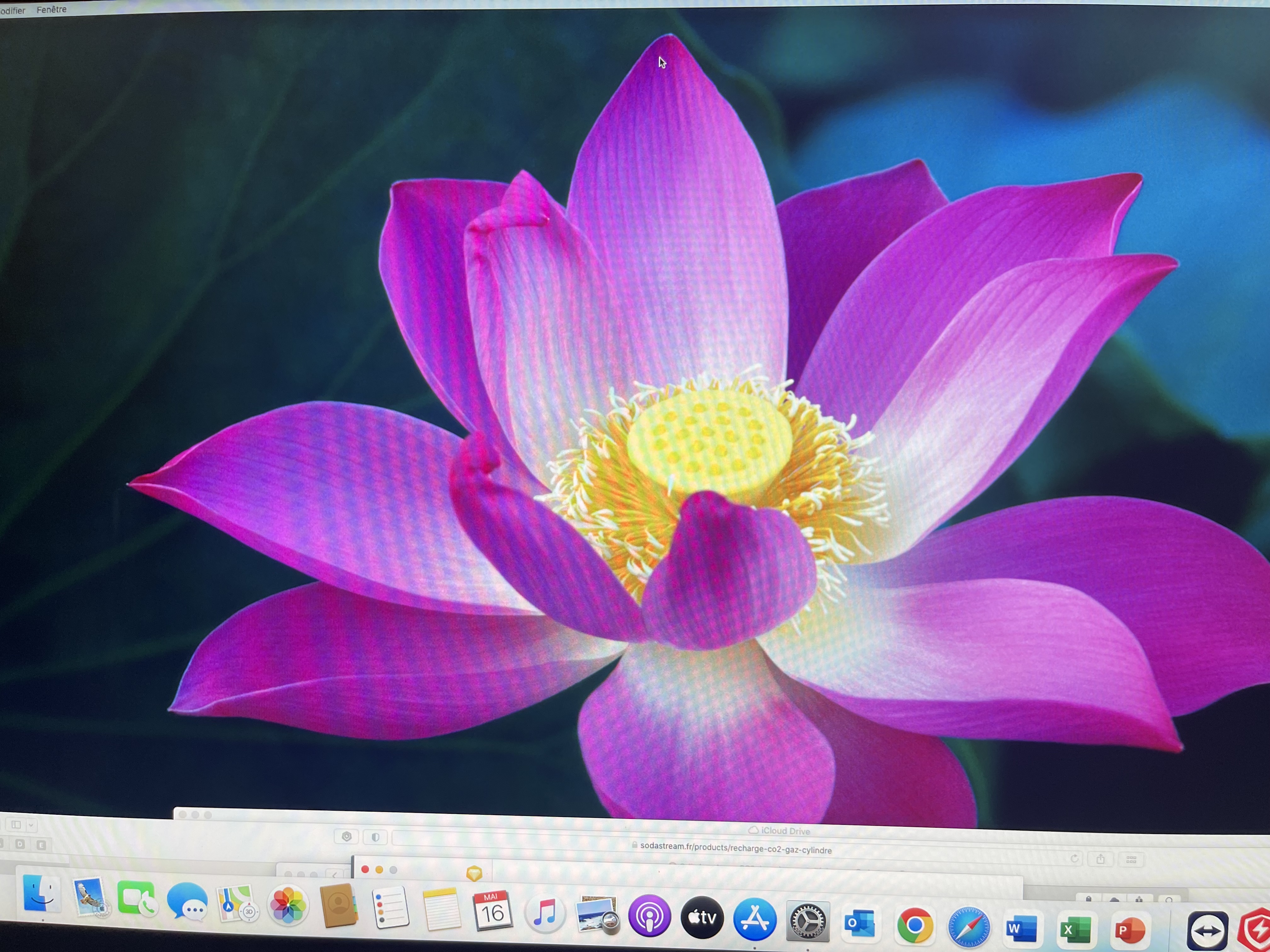
Task: Open the Fenêtre menu
Action: (52, 9)
